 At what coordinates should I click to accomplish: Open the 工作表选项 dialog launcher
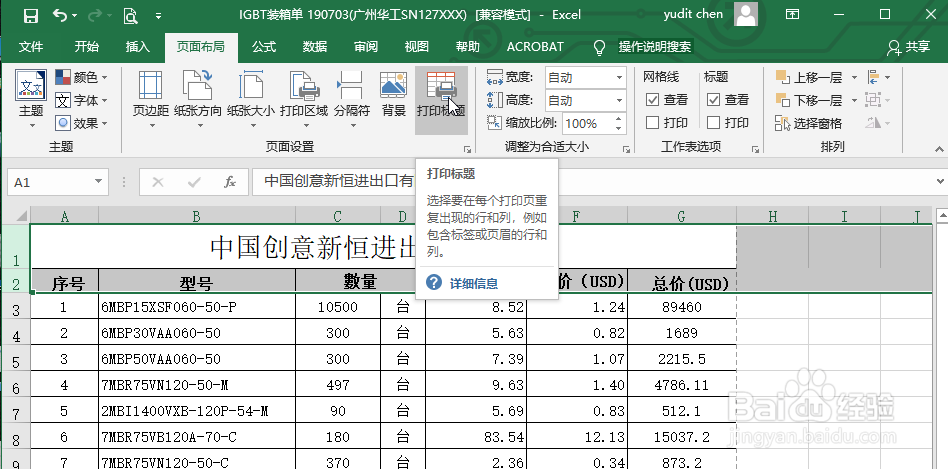tap(755, 148)
